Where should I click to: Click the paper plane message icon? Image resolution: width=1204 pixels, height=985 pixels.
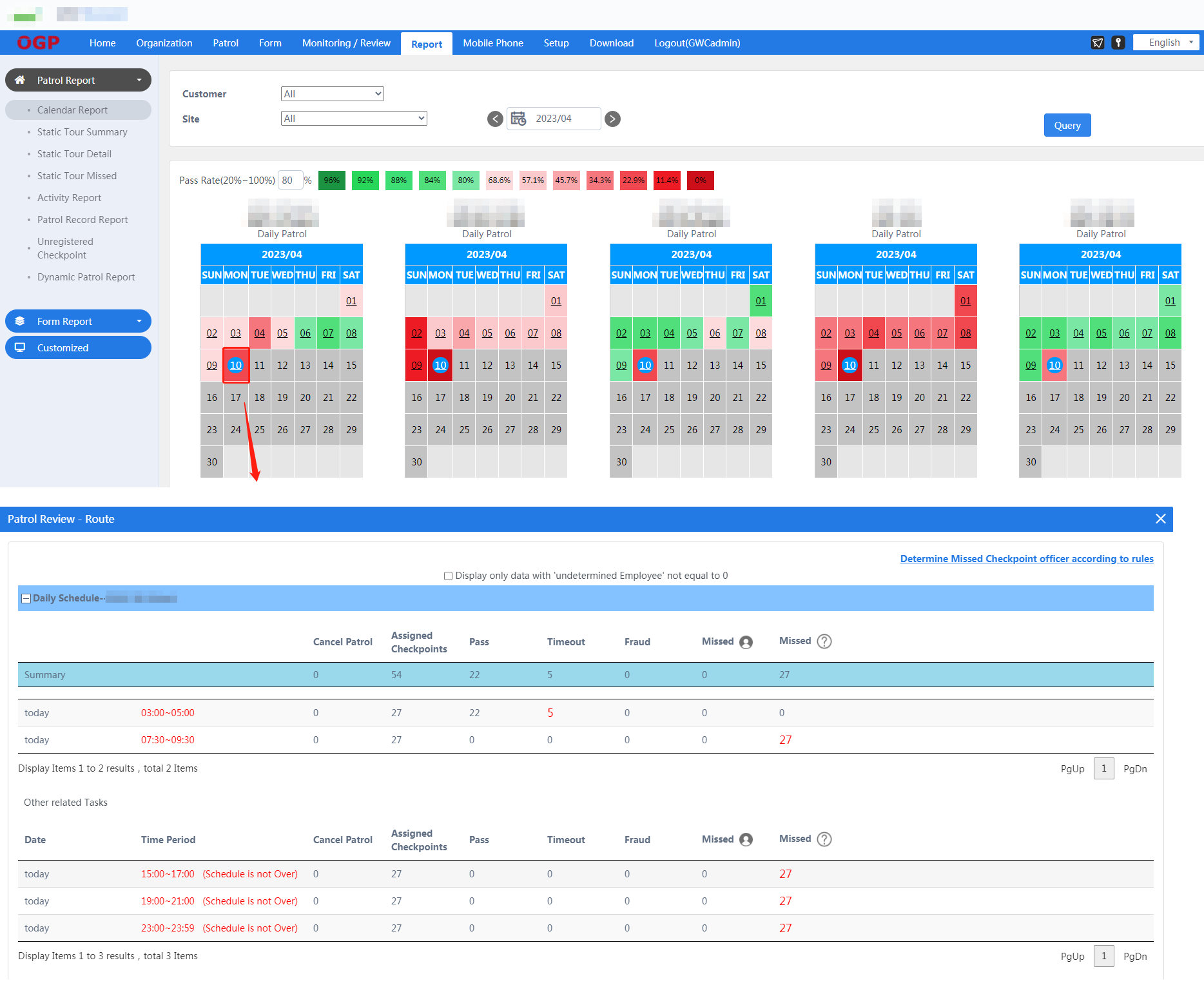click(x=1097, y=43)
